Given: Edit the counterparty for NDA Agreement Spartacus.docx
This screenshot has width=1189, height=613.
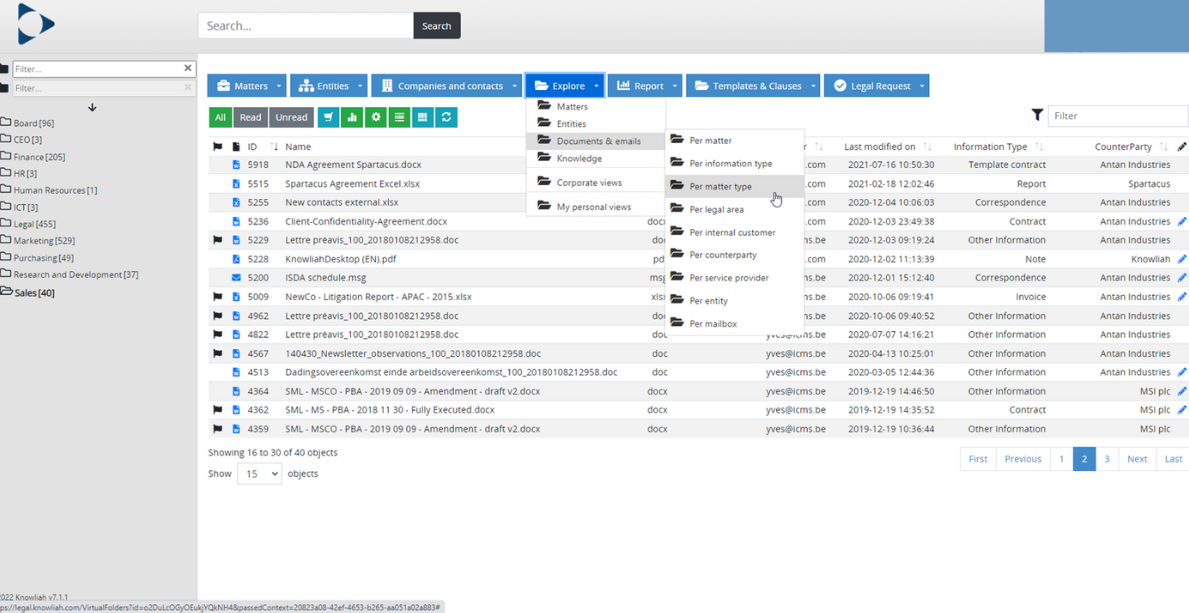Looking at the screenshot, I should coord(1181,164).
